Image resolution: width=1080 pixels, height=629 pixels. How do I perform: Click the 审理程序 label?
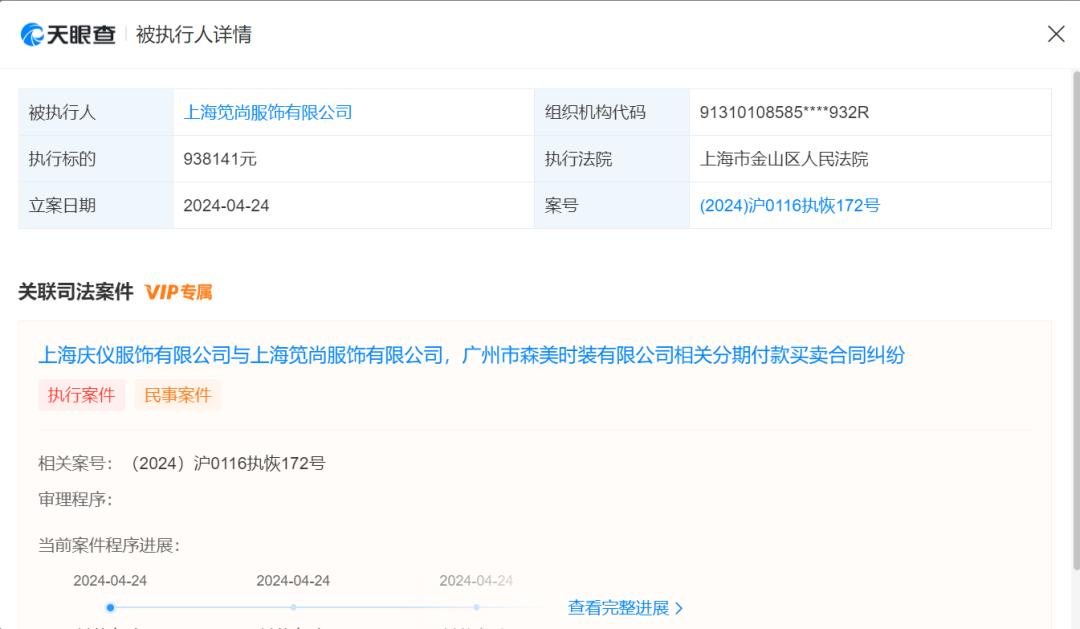point(75,499)
